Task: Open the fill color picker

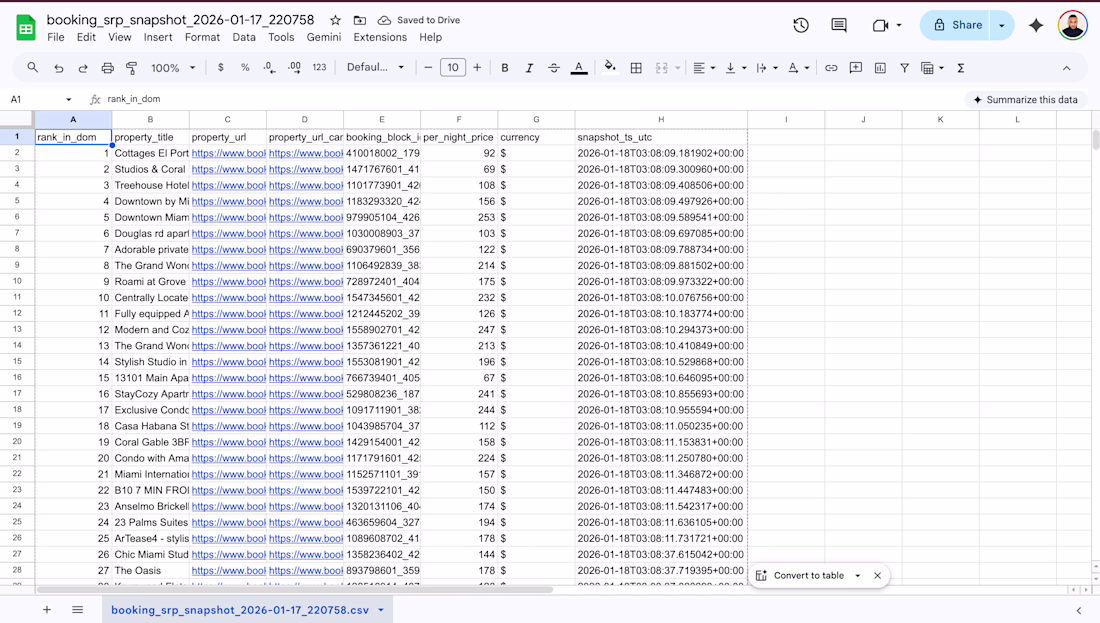Action: [610, 68]
